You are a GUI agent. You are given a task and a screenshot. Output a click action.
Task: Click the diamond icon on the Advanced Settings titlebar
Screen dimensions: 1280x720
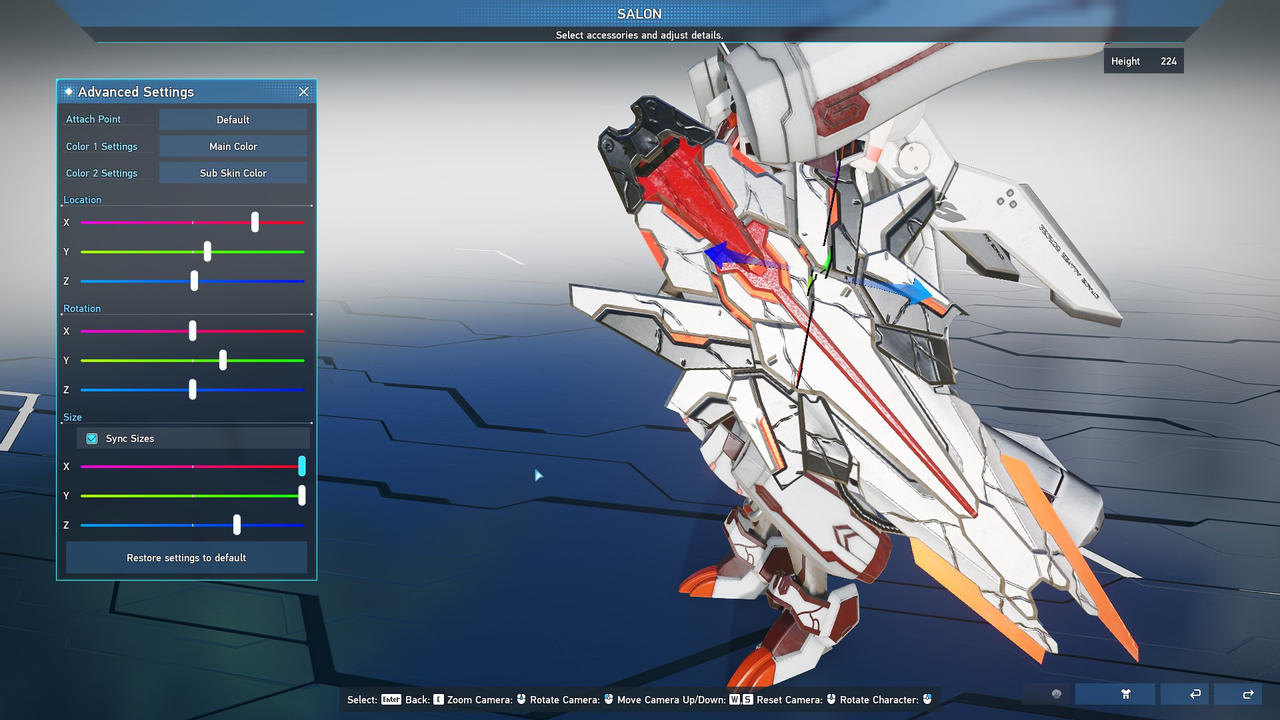point(68,91)
